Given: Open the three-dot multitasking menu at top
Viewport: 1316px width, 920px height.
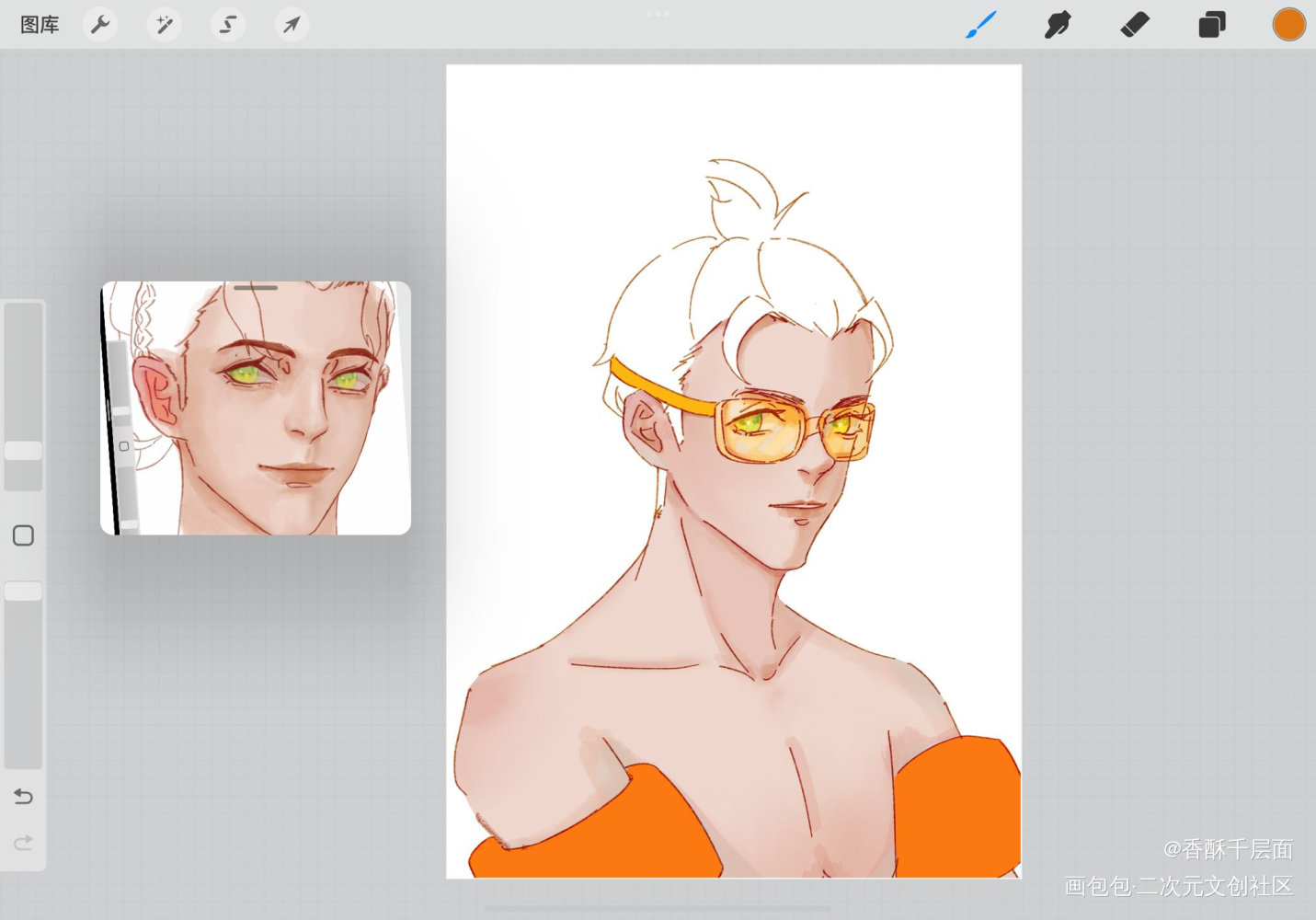Looking at the screenshot, I should 658,14.
